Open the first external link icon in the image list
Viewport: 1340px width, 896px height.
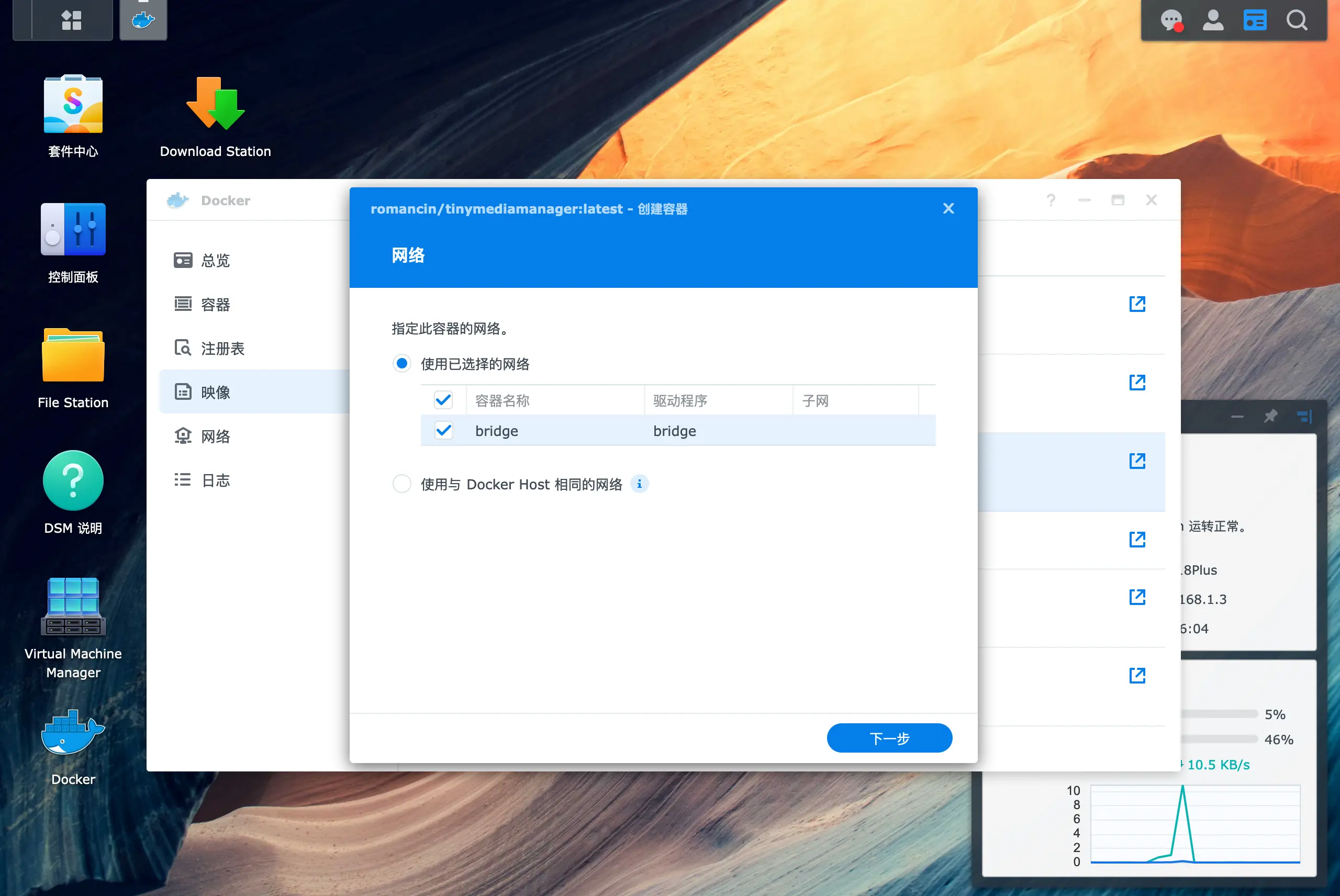(1137, 304)
